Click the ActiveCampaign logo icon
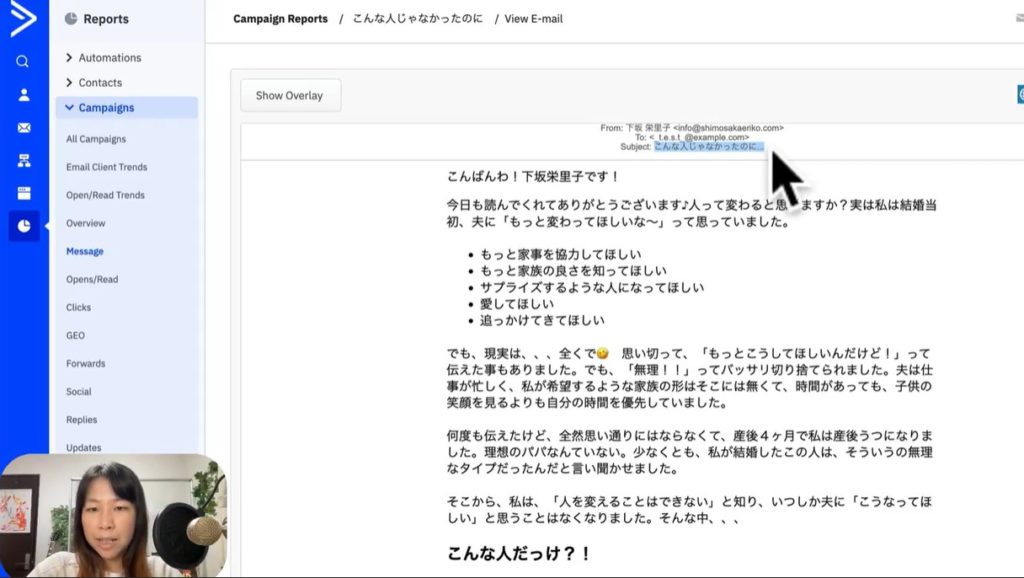This screenshot has height=578, width=1024. pyautogui.click(x=22, y=20)
